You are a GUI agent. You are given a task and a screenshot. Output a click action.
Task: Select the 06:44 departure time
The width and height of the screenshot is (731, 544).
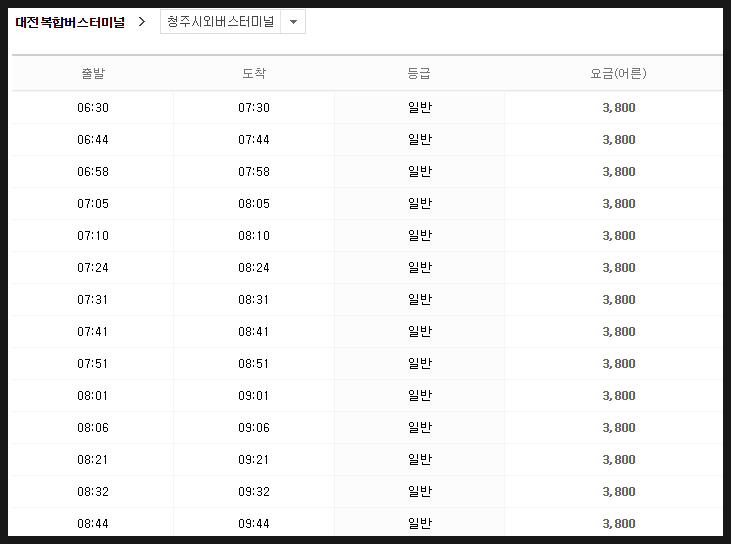93,139
